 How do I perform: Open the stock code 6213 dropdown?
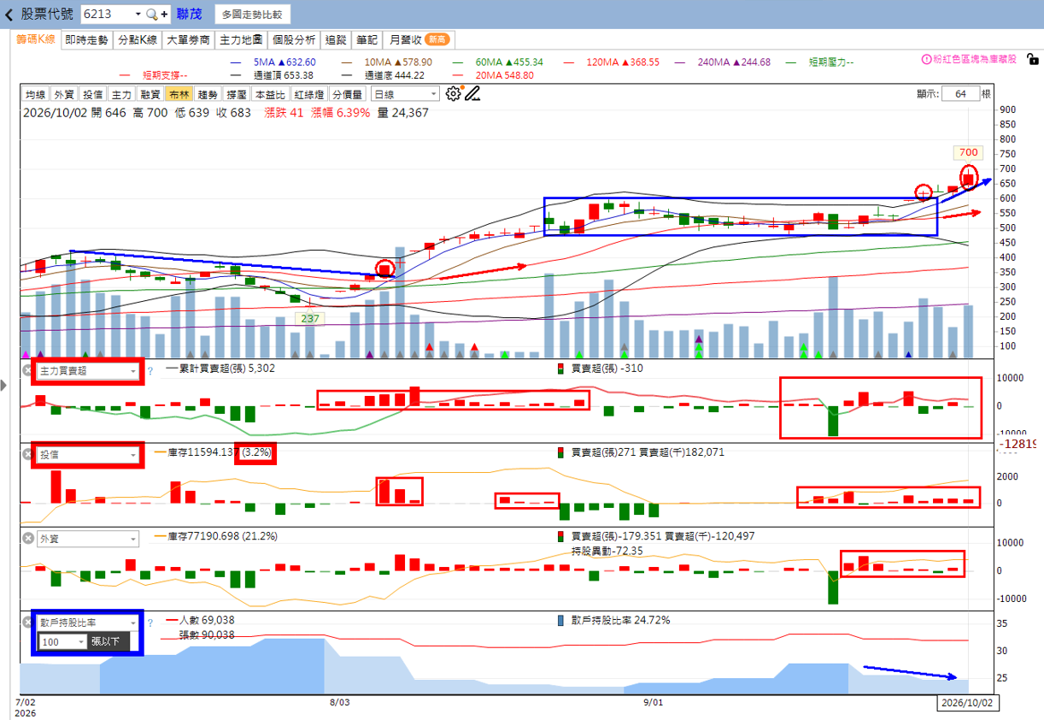click(x=138, y=14)
